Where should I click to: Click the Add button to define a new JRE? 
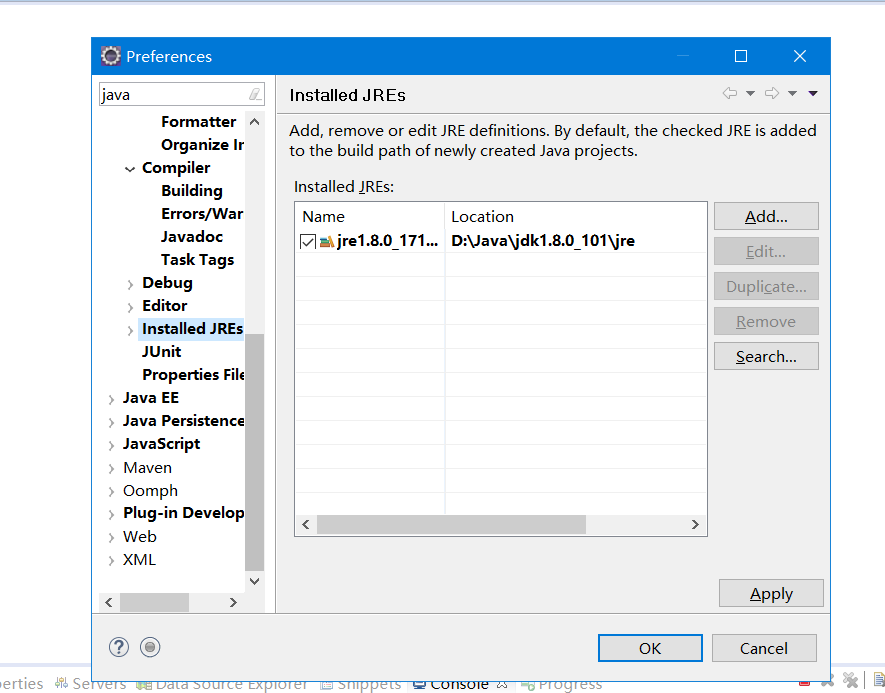tap(765, 216)
